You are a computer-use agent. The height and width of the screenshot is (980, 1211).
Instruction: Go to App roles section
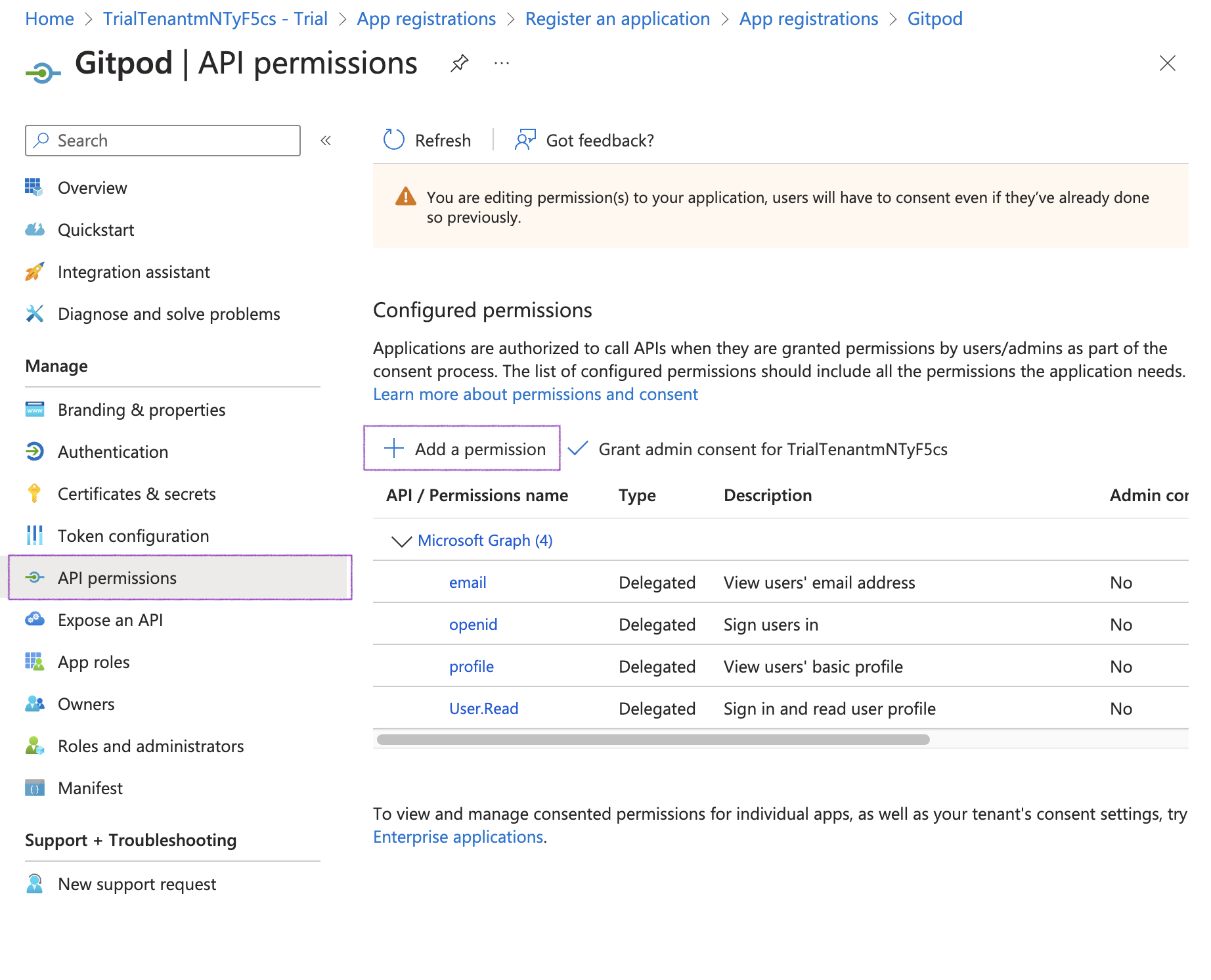tap(94, 662)
